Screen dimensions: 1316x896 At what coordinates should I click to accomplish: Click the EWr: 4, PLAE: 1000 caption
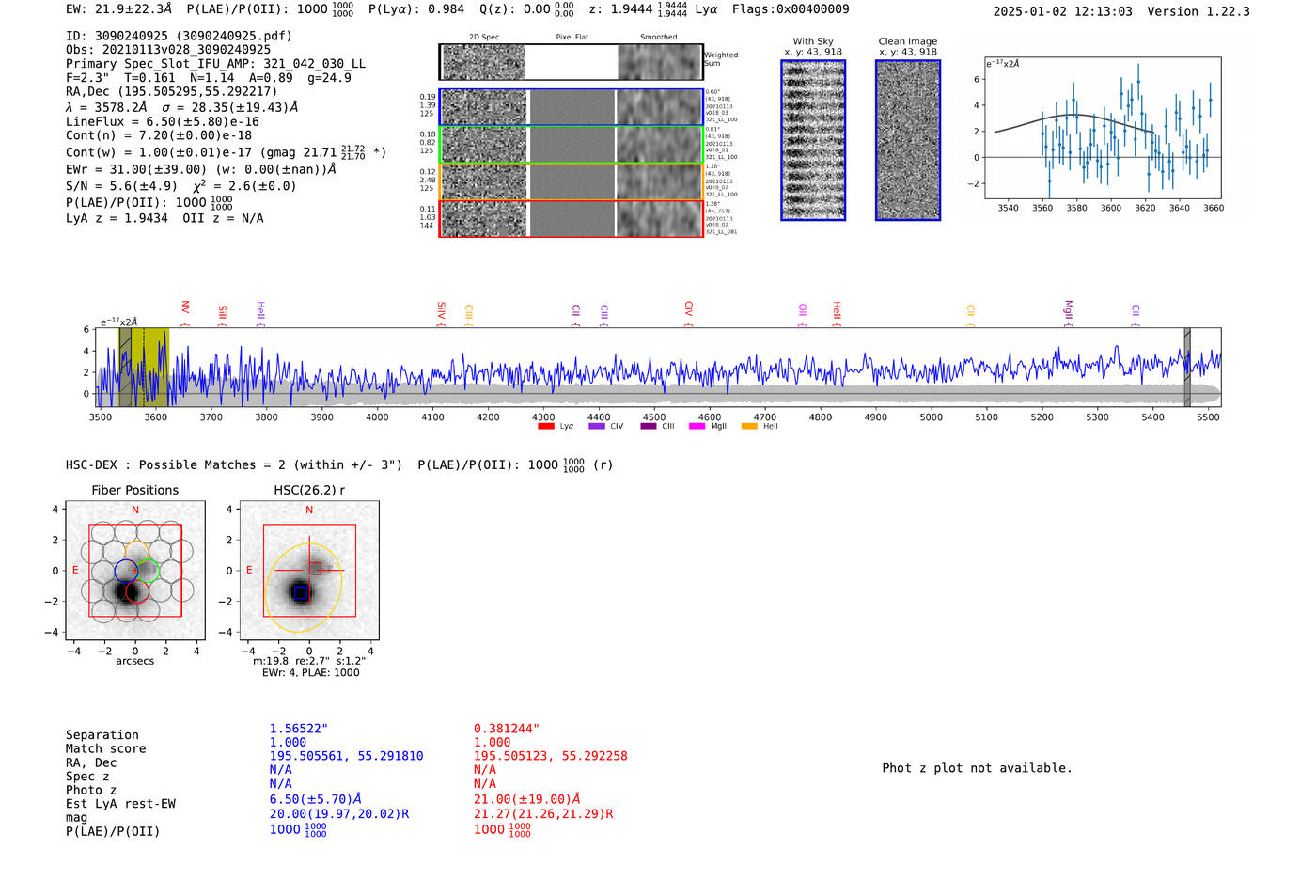(x=310, y=672)
